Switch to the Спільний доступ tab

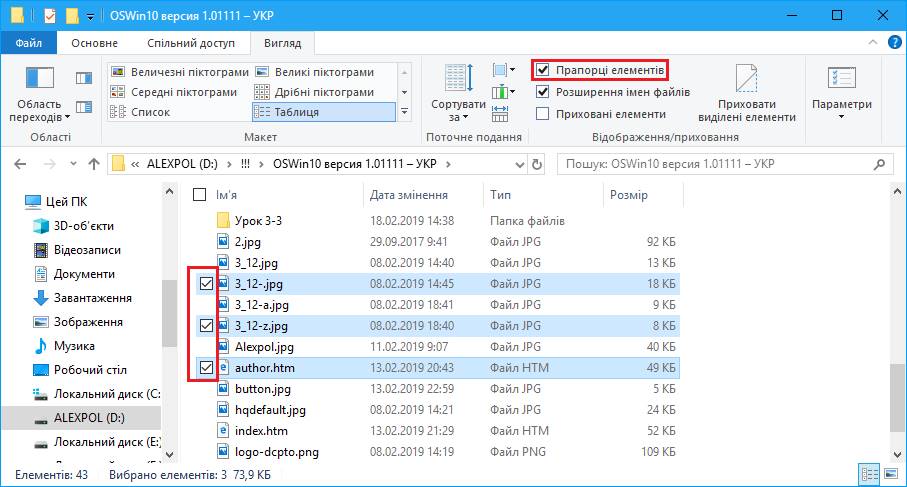pyautogui.click(x=191, y=43)
